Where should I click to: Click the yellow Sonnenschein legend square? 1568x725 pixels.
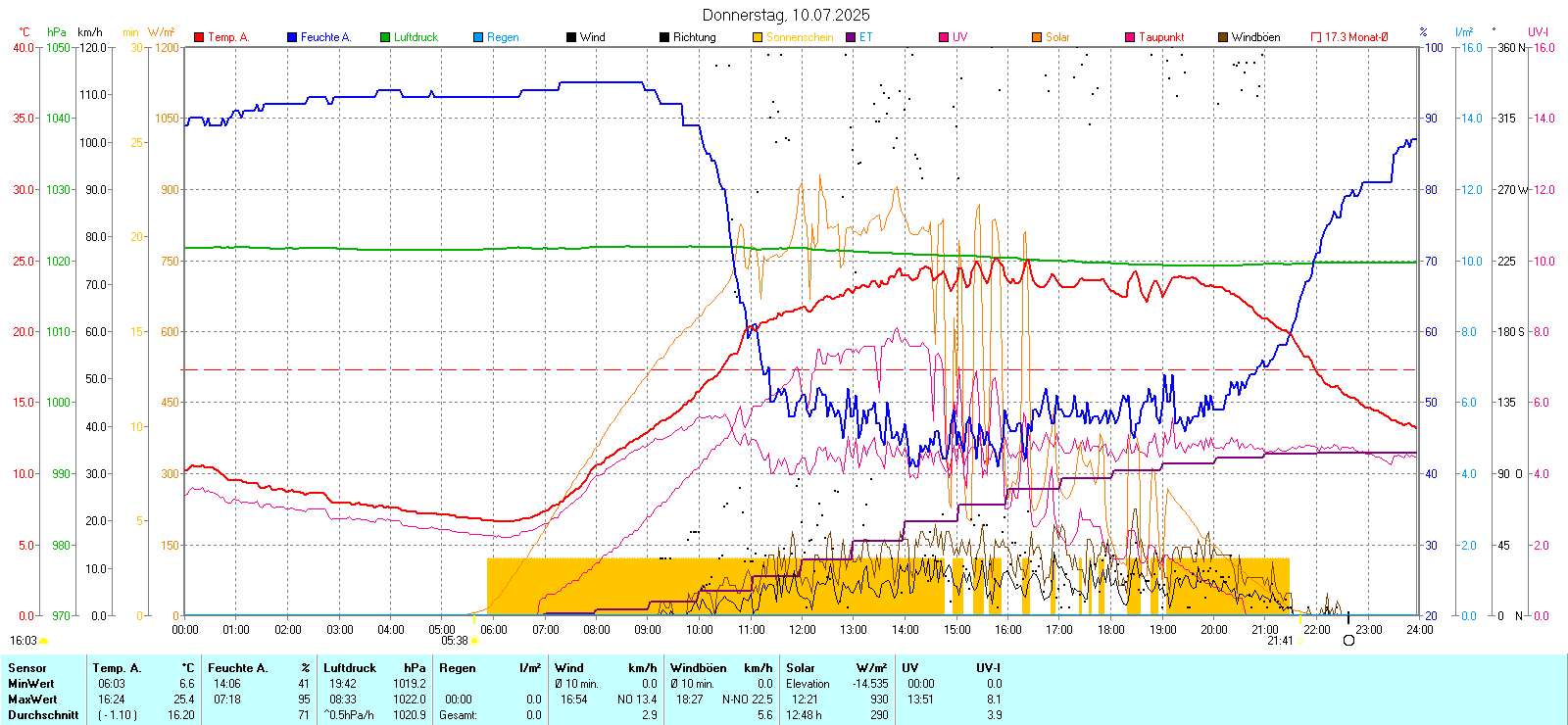758,37
